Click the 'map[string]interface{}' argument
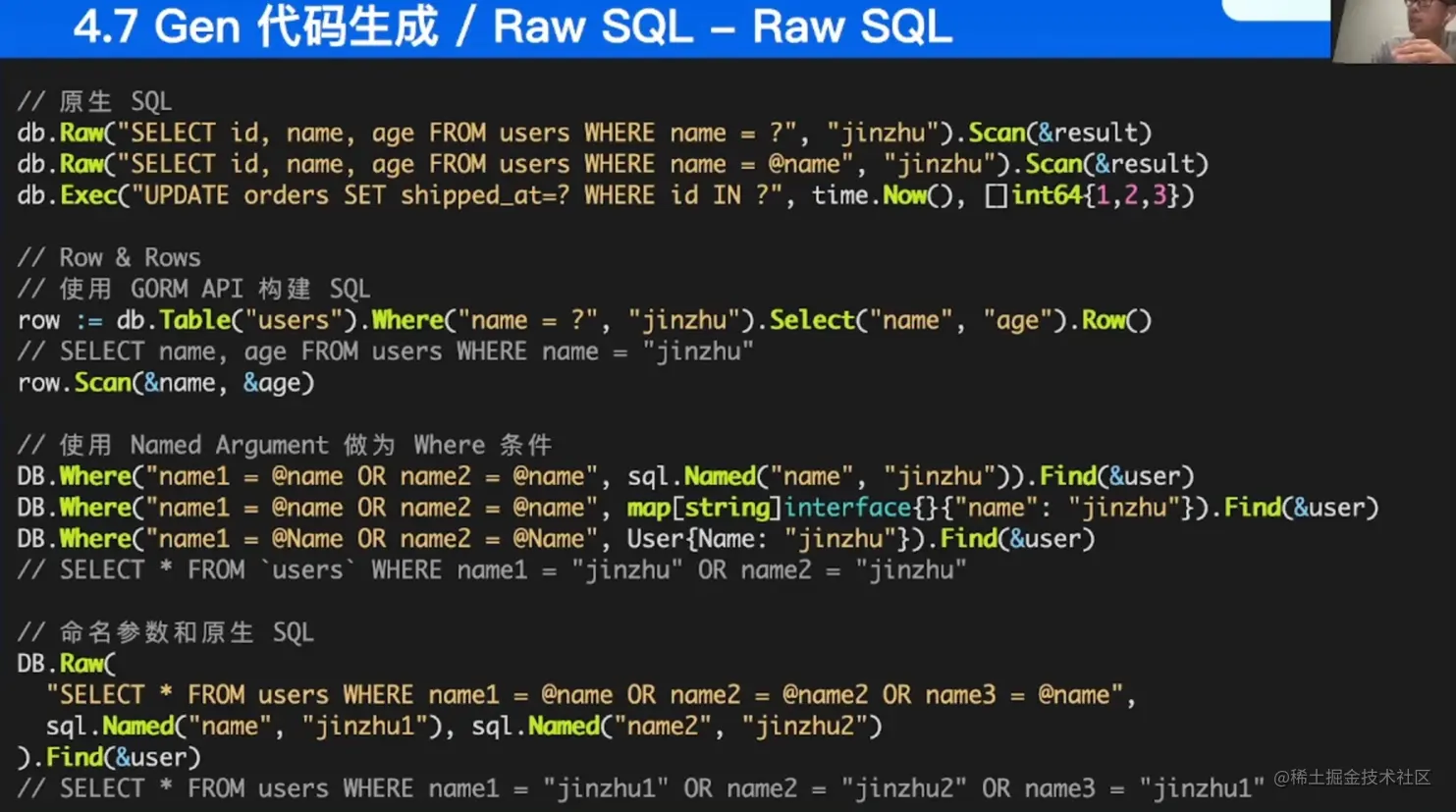The height and width of the screenshot is (812, 1456). (783, 509)
